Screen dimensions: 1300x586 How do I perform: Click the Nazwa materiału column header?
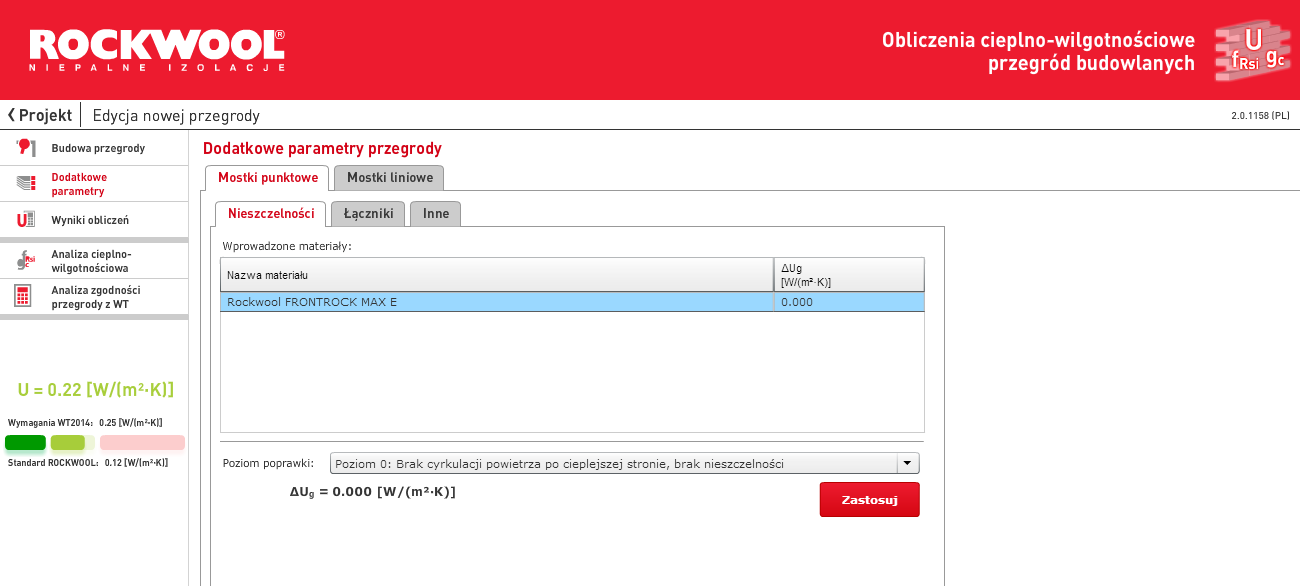pos(497,275)
